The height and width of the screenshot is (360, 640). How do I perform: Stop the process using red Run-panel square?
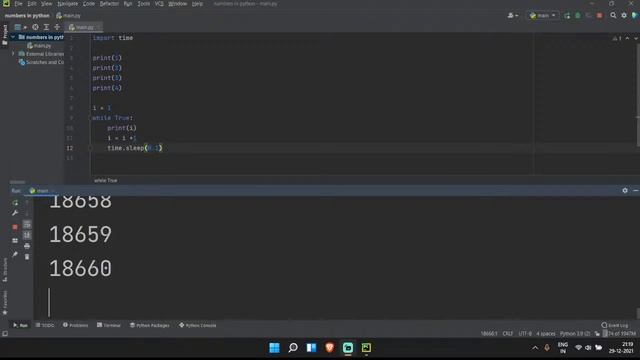pos(15,227)
